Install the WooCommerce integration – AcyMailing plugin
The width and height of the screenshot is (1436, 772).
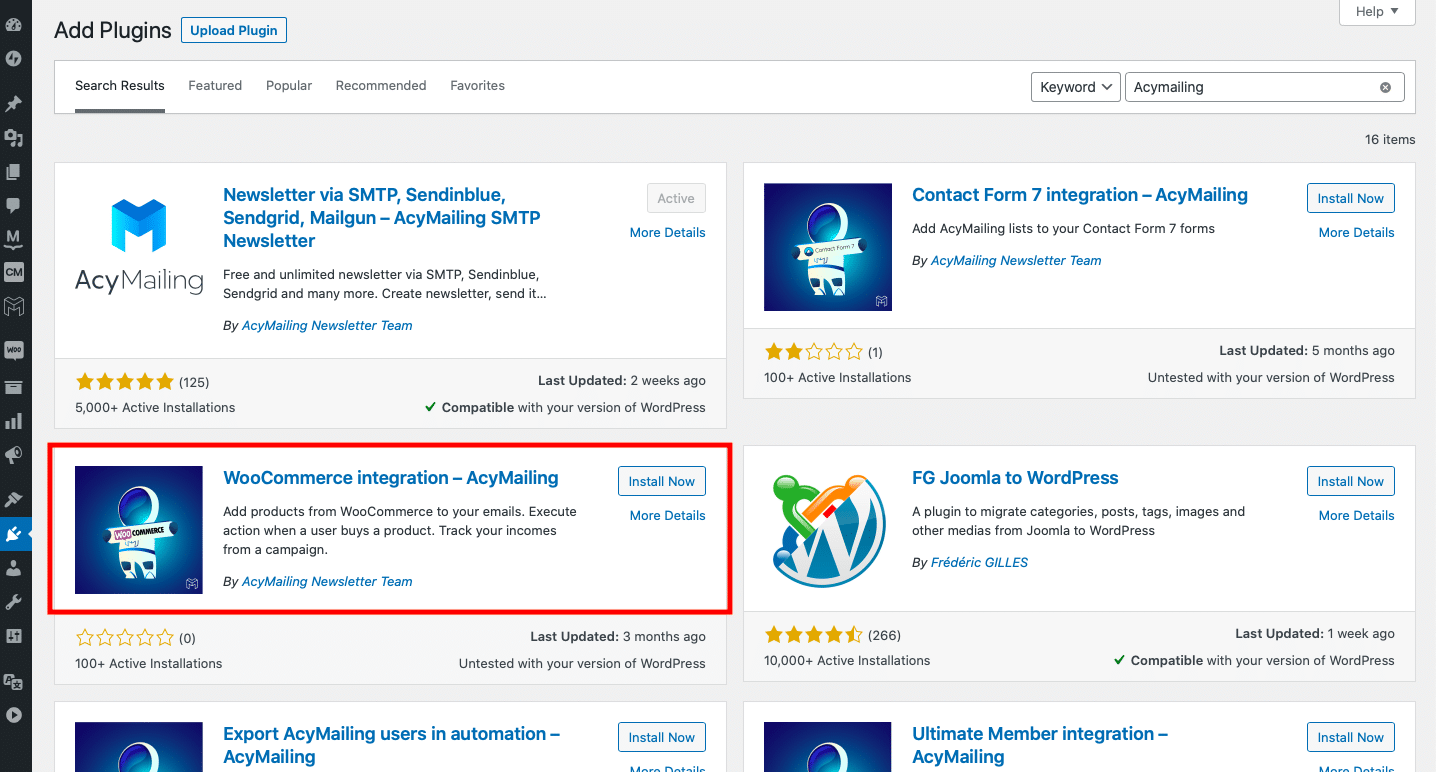point(662,481)
